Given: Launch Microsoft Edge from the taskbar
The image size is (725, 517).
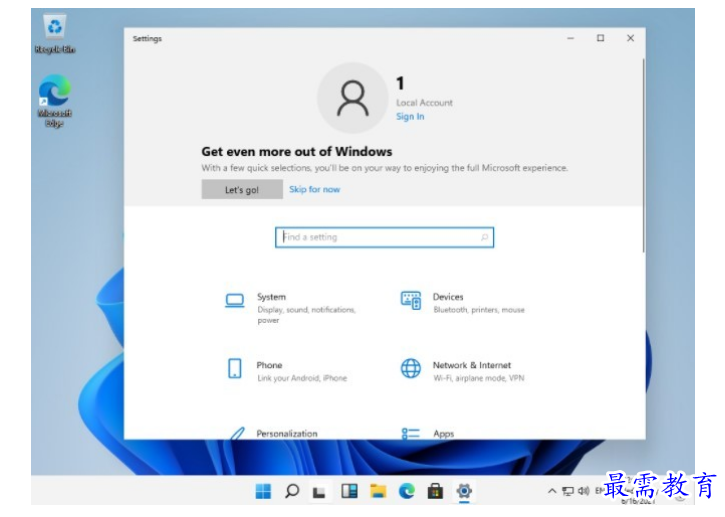Looking at the screenshot, I should tap(407, 491).
